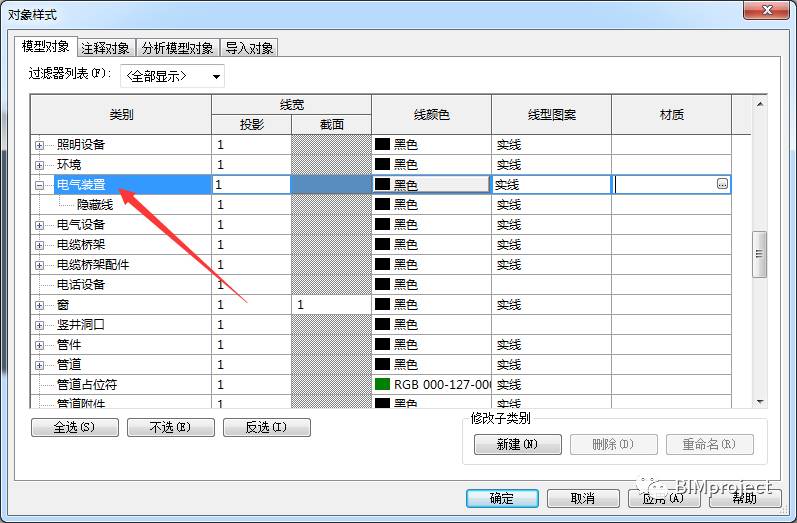
Task: Select the 模型对象 tab
Action: click(x=45, y=46)
